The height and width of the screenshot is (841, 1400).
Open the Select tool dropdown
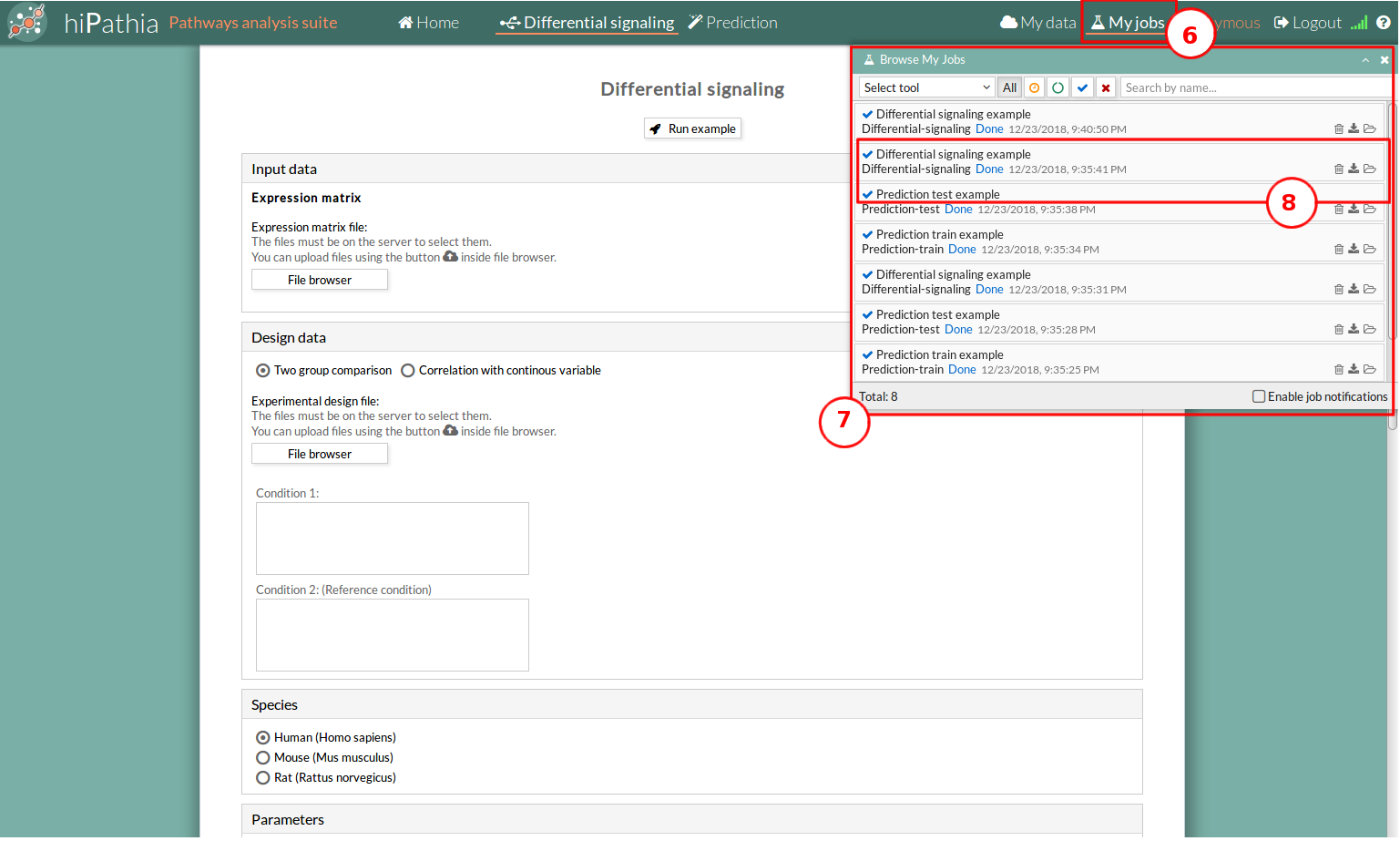[926, 87]
